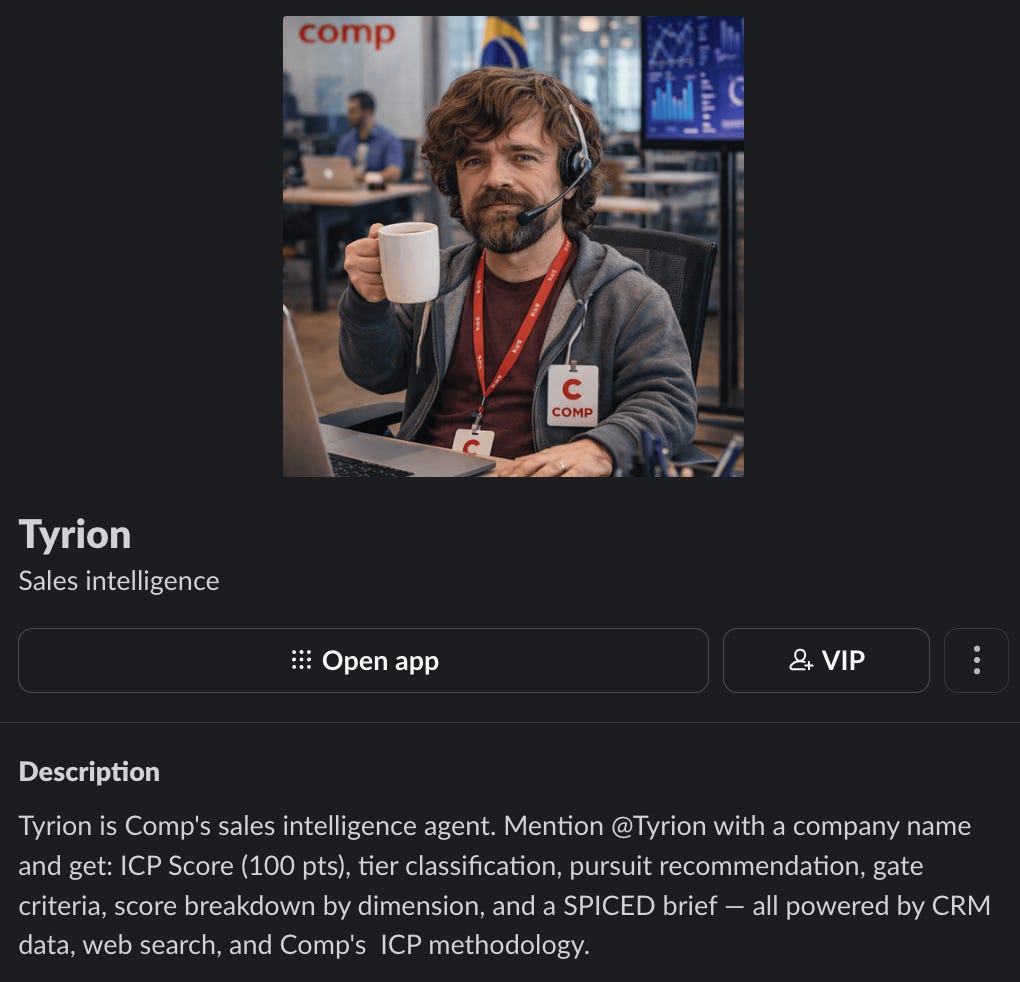Image resolution: width=1020 pixels, height=982 pixels.
Task: Click the Tyrion app name heading
Action: (75, 535)
